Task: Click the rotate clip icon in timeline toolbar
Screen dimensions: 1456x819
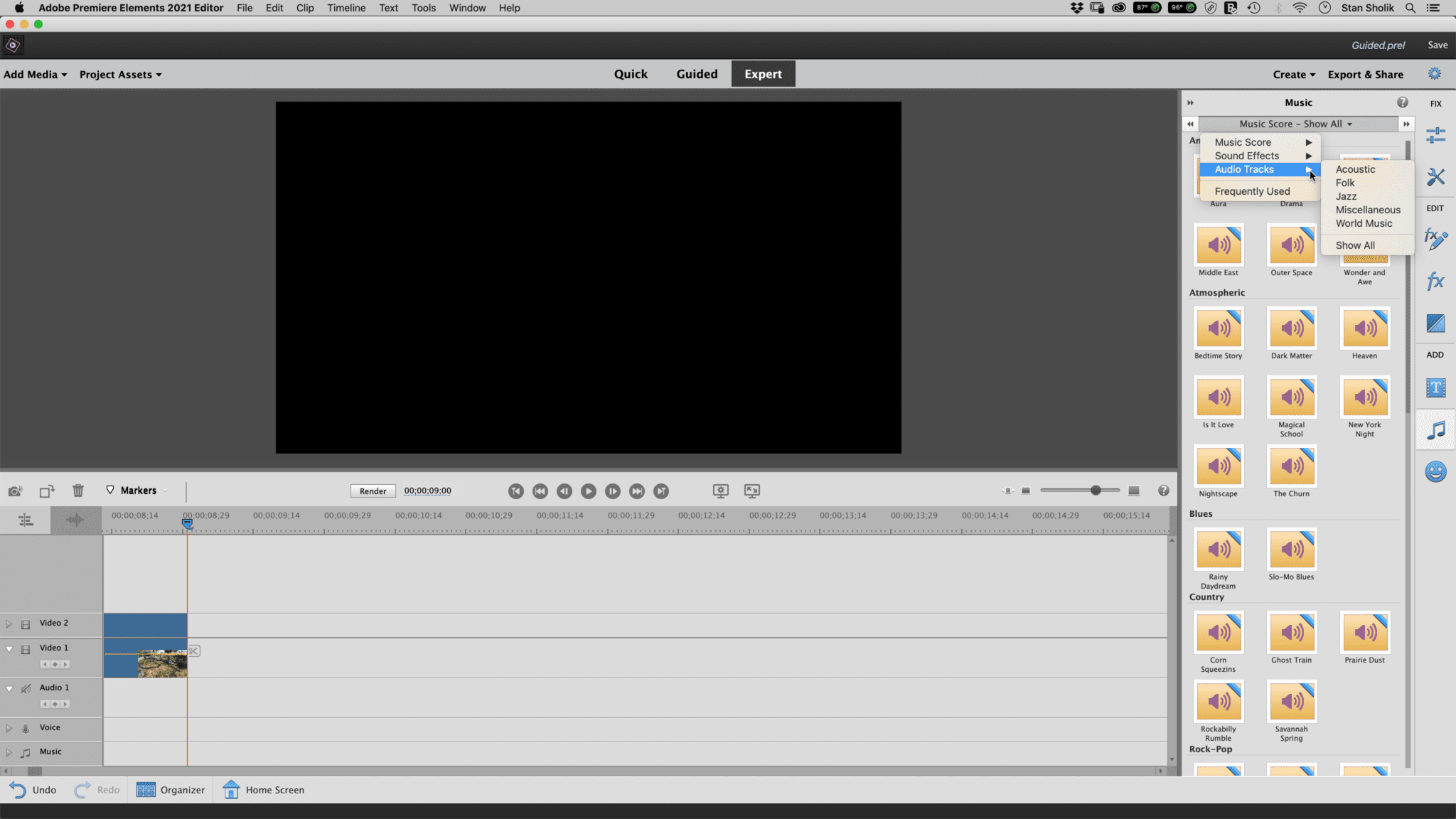Action: point(47,491)
